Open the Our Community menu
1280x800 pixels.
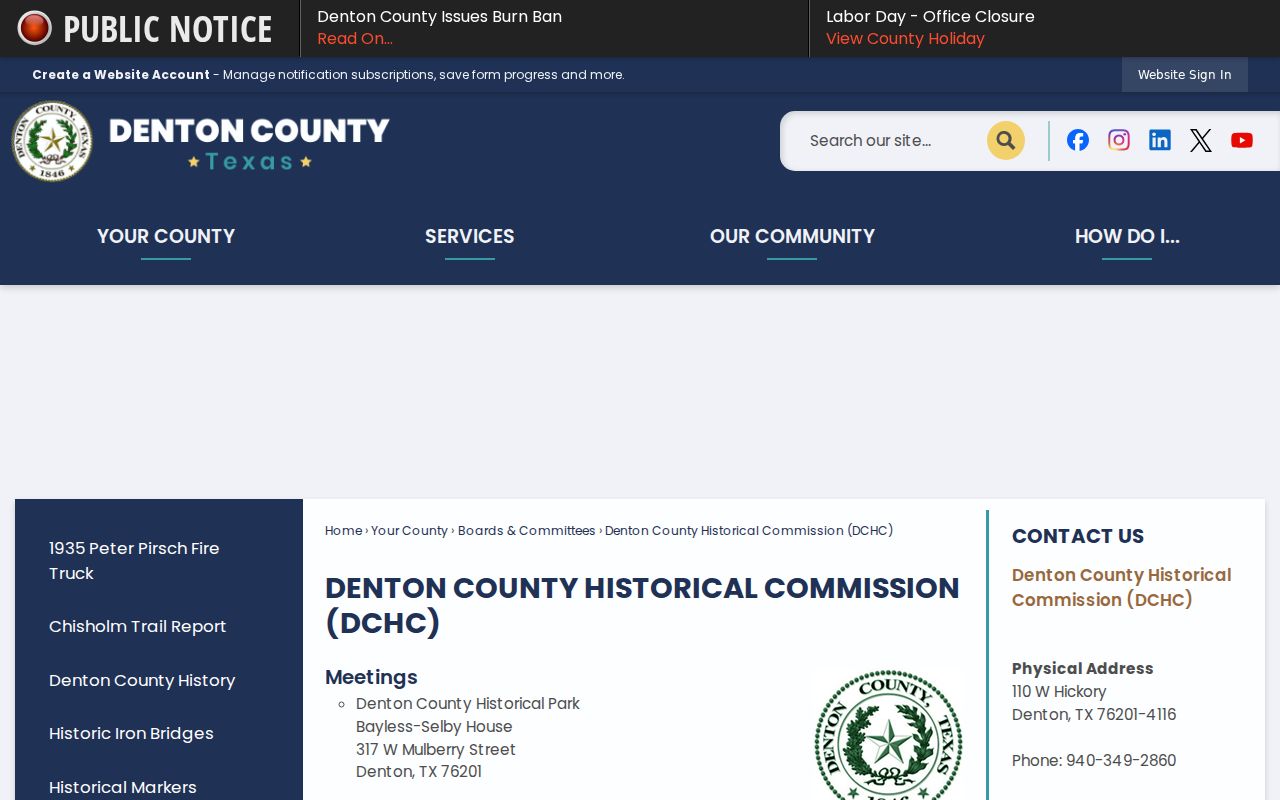click(x=792, y=237)
